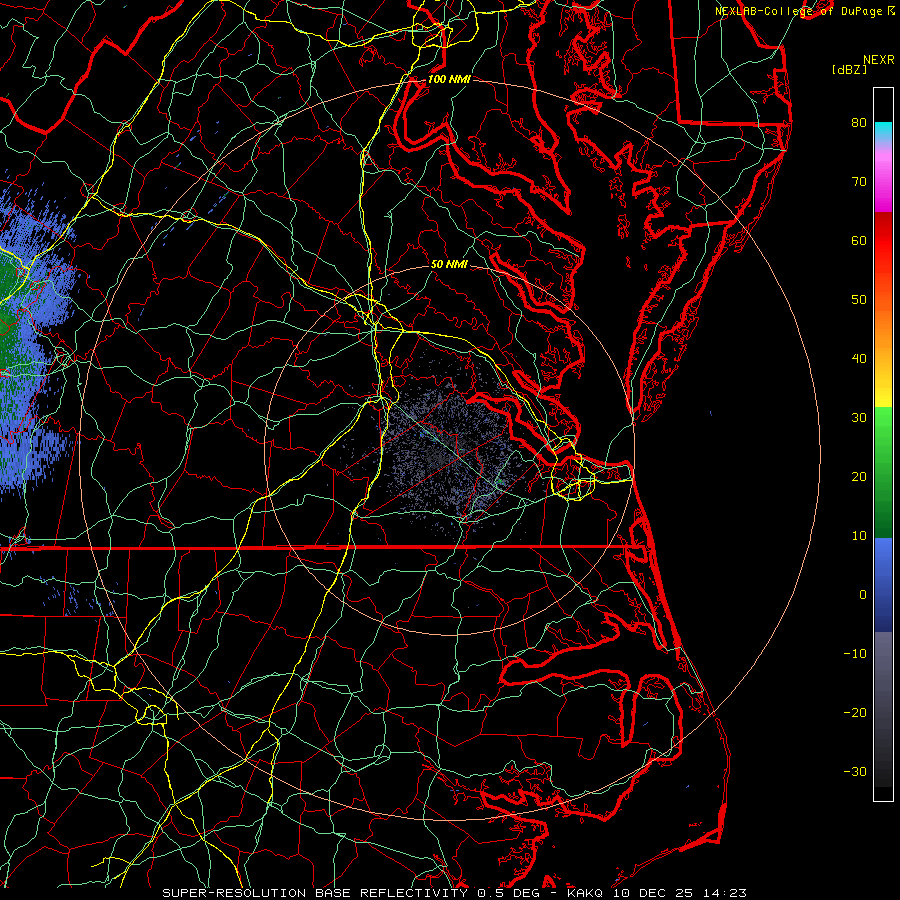Click the 60 dBZ scale value

pyautogui.click(x=859, y=241)
